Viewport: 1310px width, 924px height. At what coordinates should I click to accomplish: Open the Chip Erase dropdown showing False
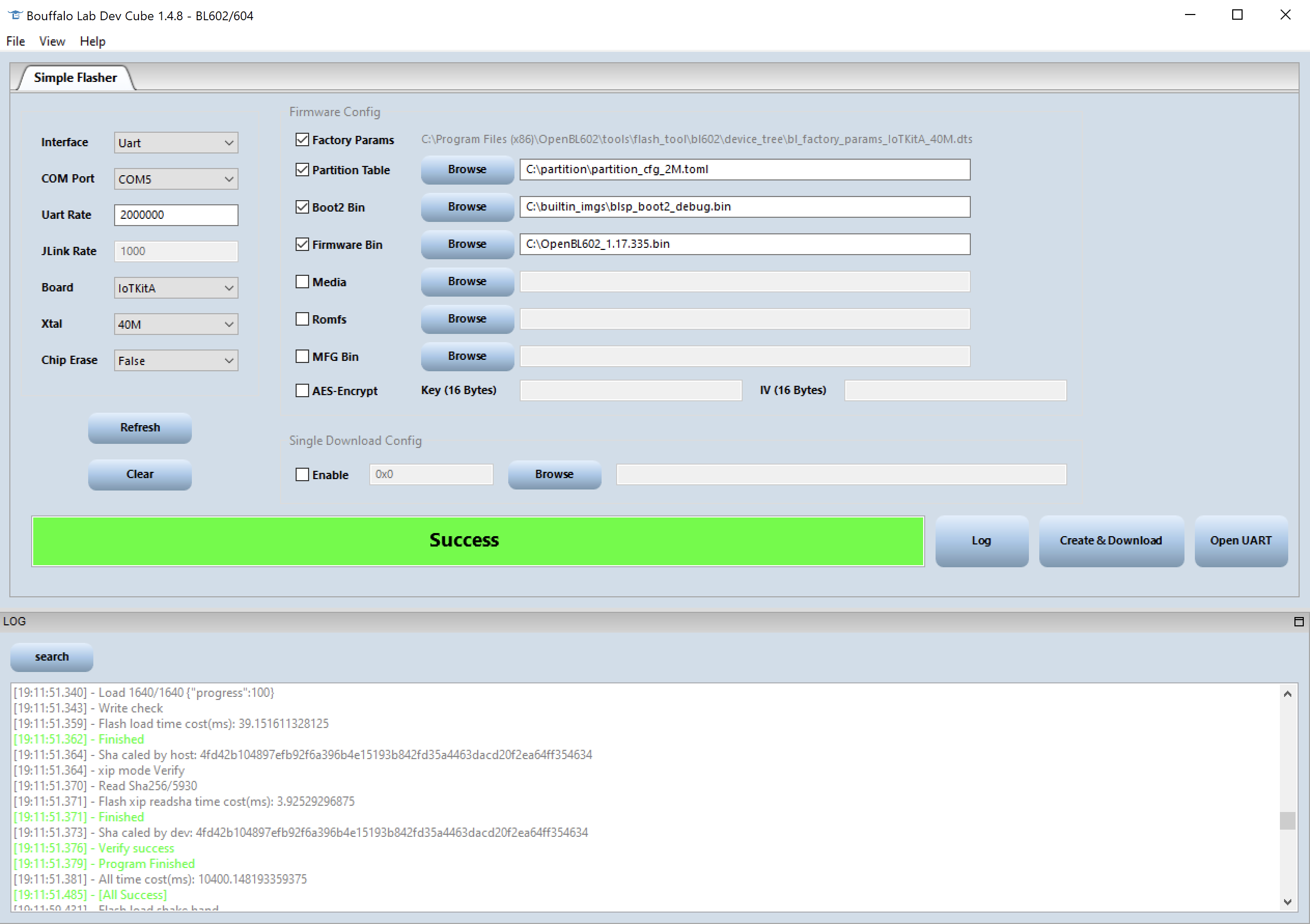(x=176, y=360)
